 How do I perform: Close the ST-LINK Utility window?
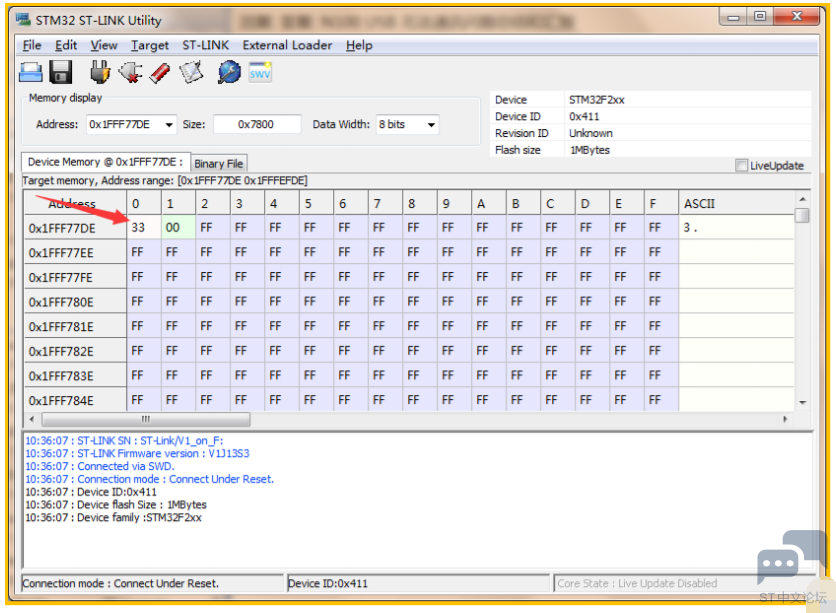coord(797,17)
